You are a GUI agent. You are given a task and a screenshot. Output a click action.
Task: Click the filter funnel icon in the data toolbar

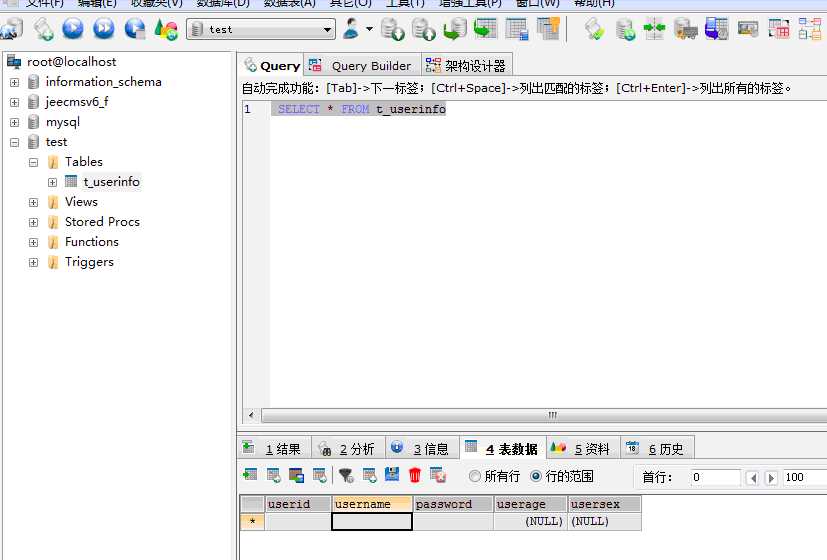tap(346, 476)
